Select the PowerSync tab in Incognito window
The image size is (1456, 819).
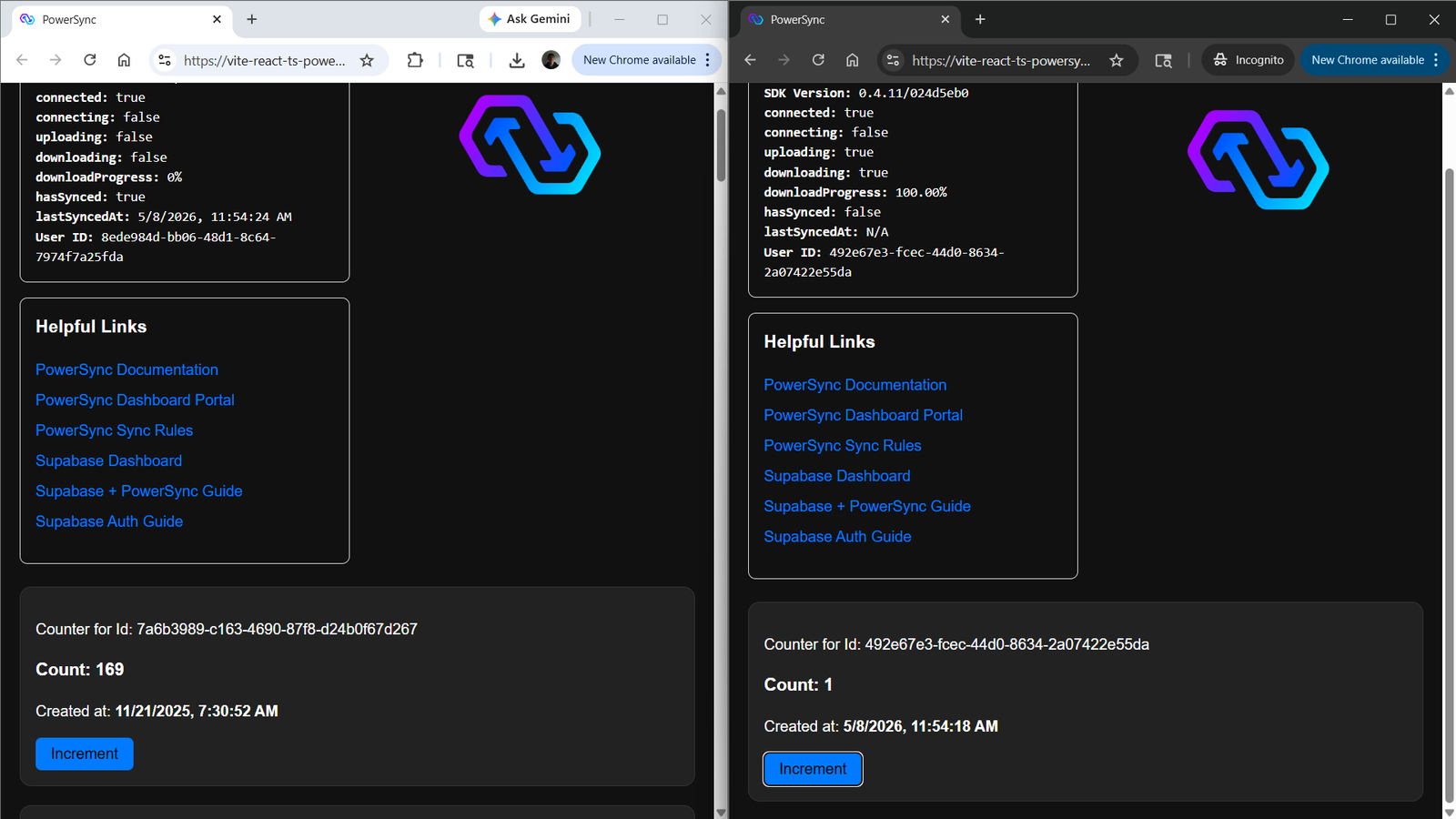[x=849, y=19]
